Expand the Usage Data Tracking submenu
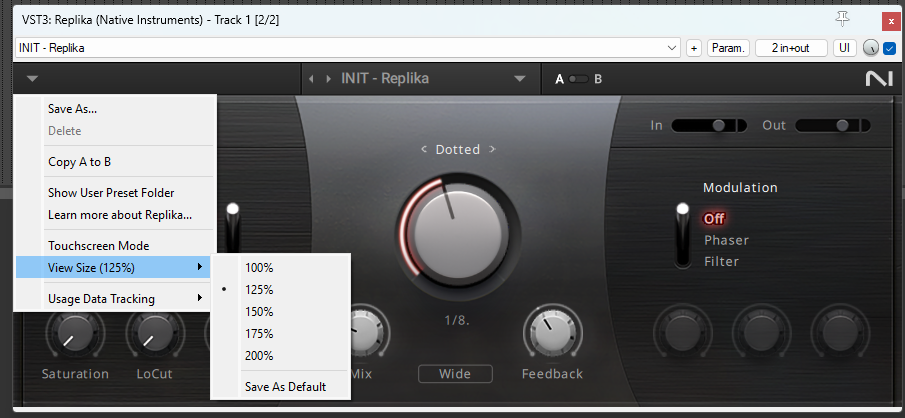 [115, 299]
